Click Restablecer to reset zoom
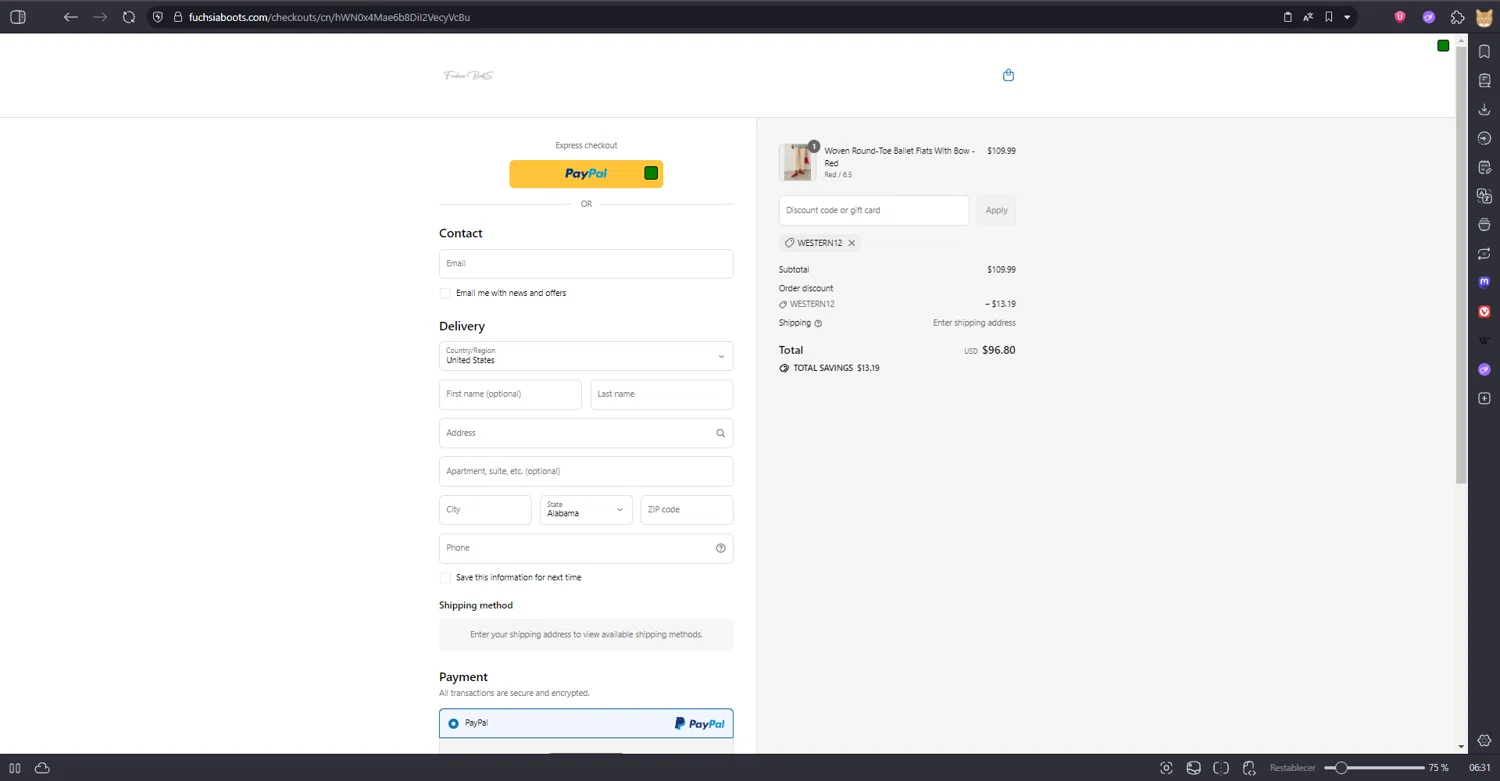This screenshot has height=781, width=1500. (1292, 768)
